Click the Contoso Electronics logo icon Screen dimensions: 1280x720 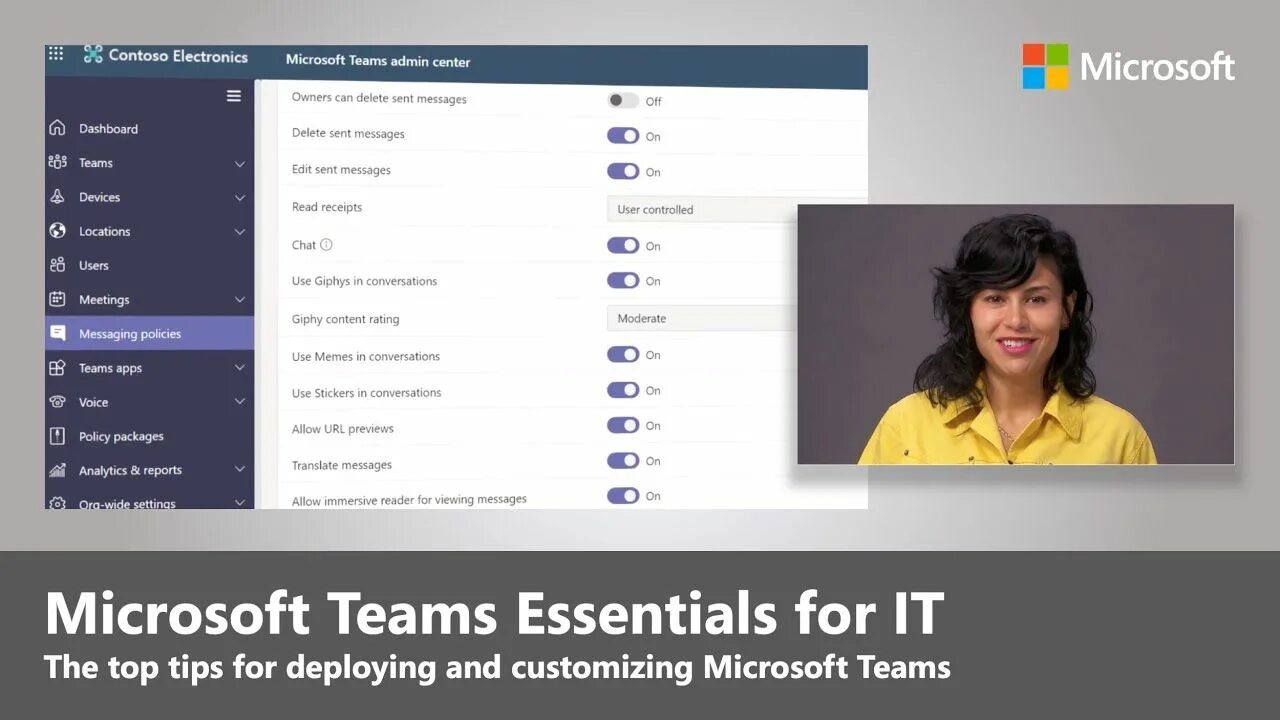pos(93,55)
